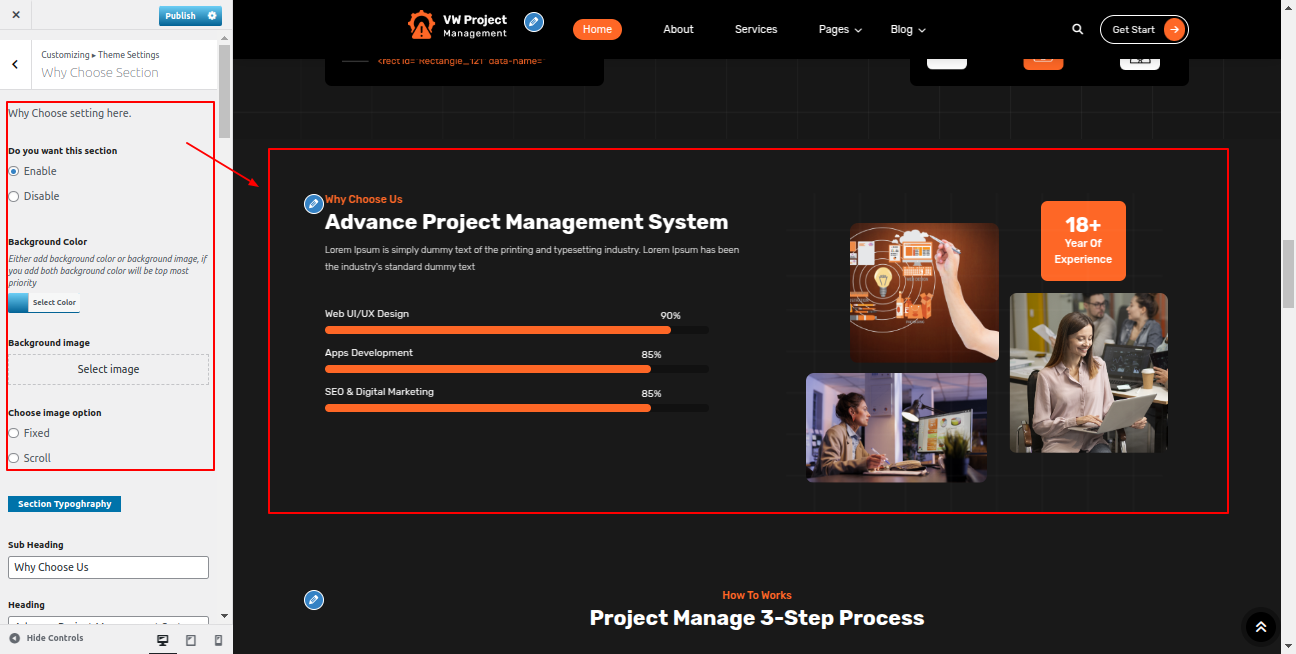
Task: Open the Publish settings gear
Action: click(x=212, y=16)
